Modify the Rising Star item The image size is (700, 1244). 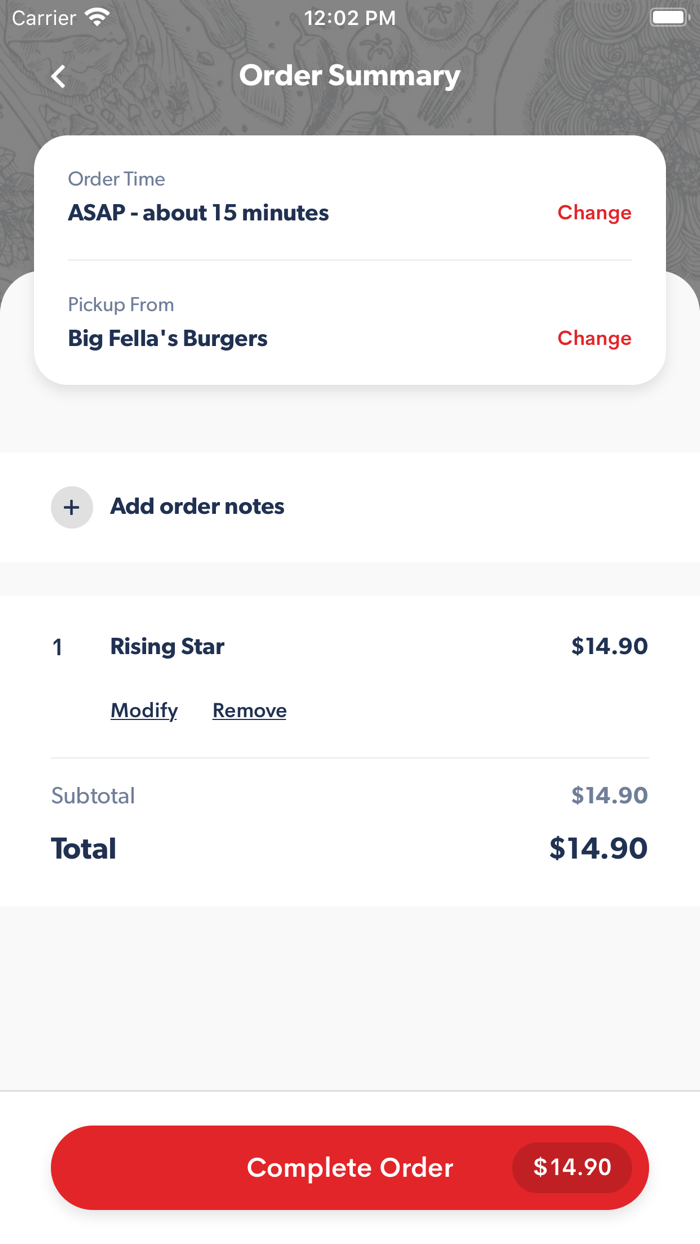tap(143, 710)
